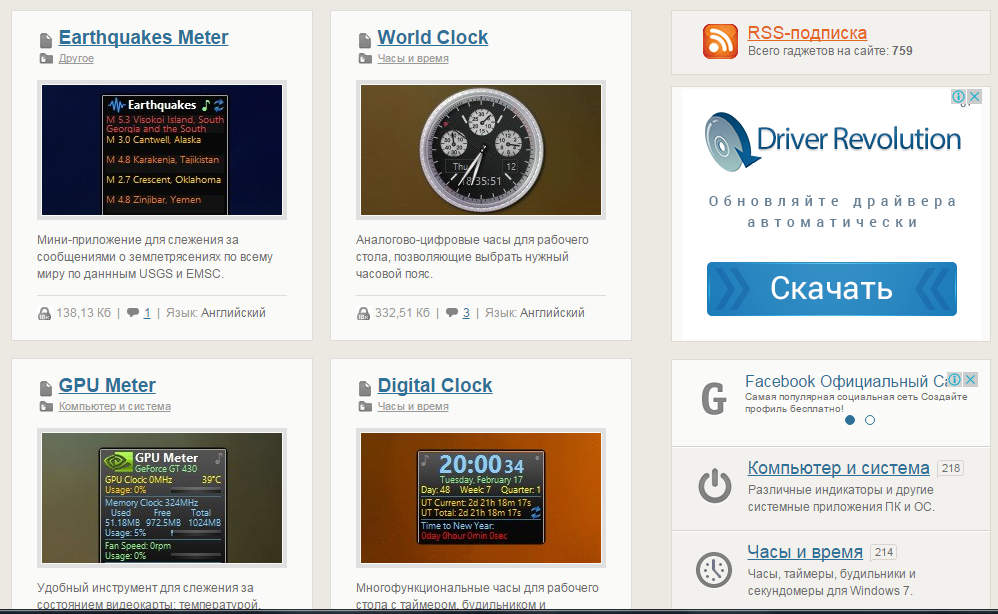Select the second carousel dot in Facebook ad
The height and width of the screenshot is (614, 998).
pyautogui.click(x=870, y=420)
